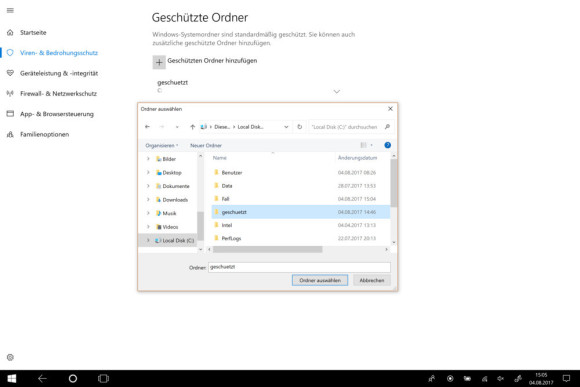
Task: Click the plus icon to add protected folder
Action: (x=159, y=62)
